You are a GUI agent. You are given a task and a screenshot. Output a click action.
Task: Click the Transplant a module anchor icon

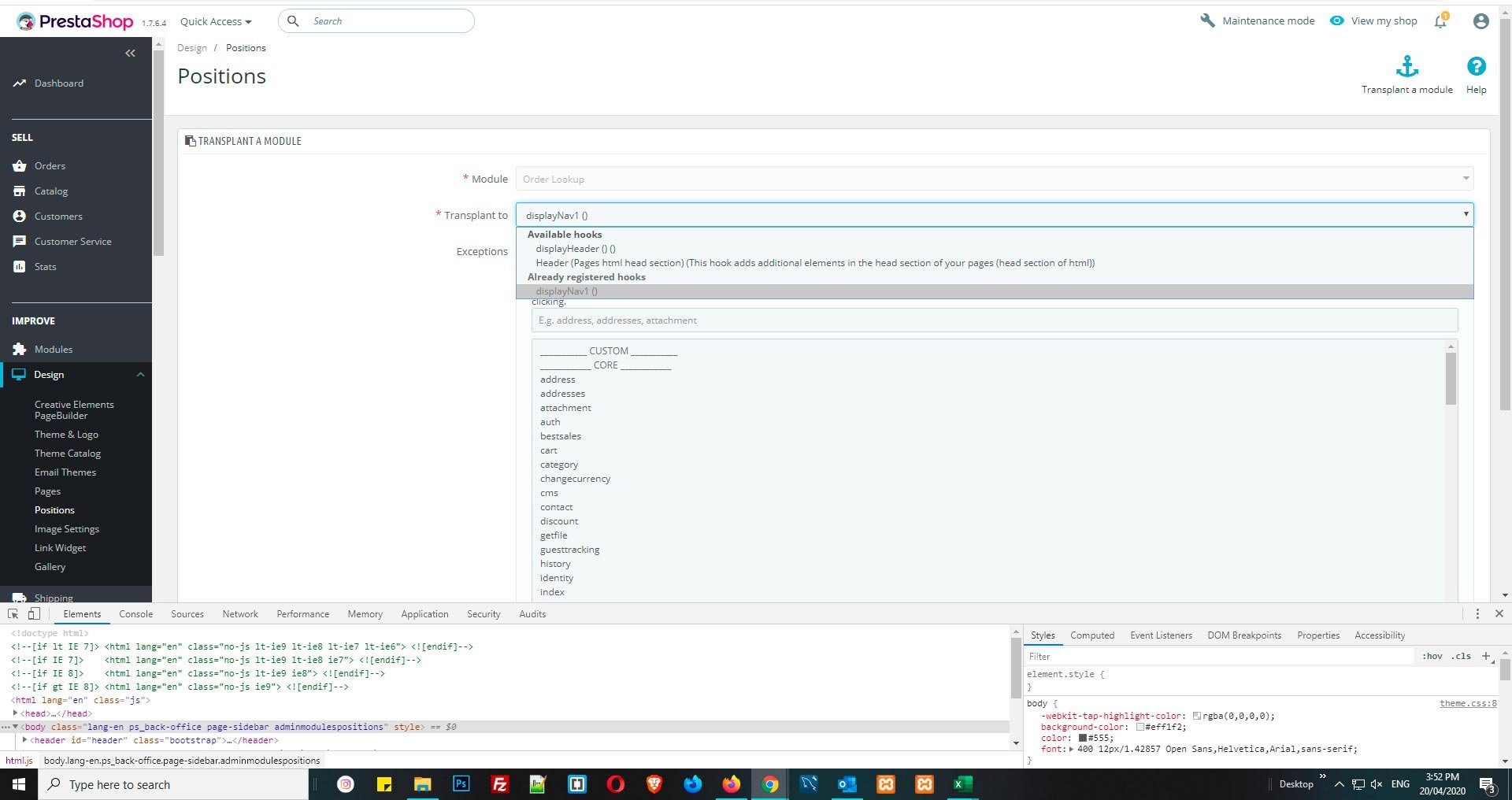[x=1407, y=66]
